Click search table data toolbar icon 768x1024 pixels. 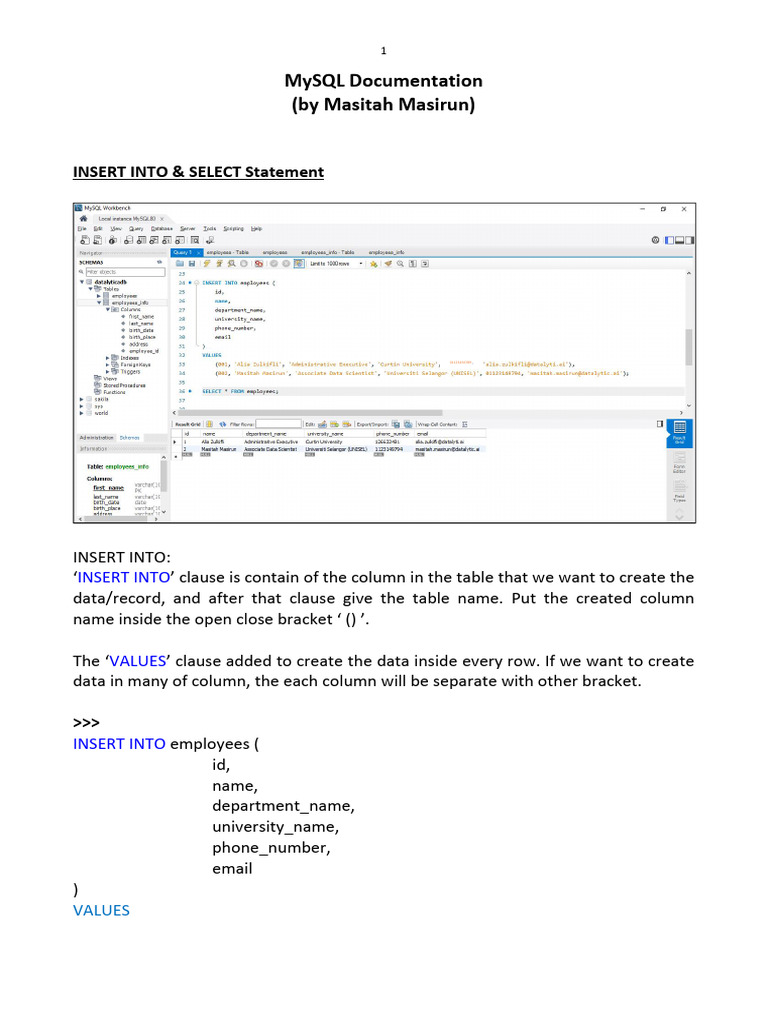point(195,240)
